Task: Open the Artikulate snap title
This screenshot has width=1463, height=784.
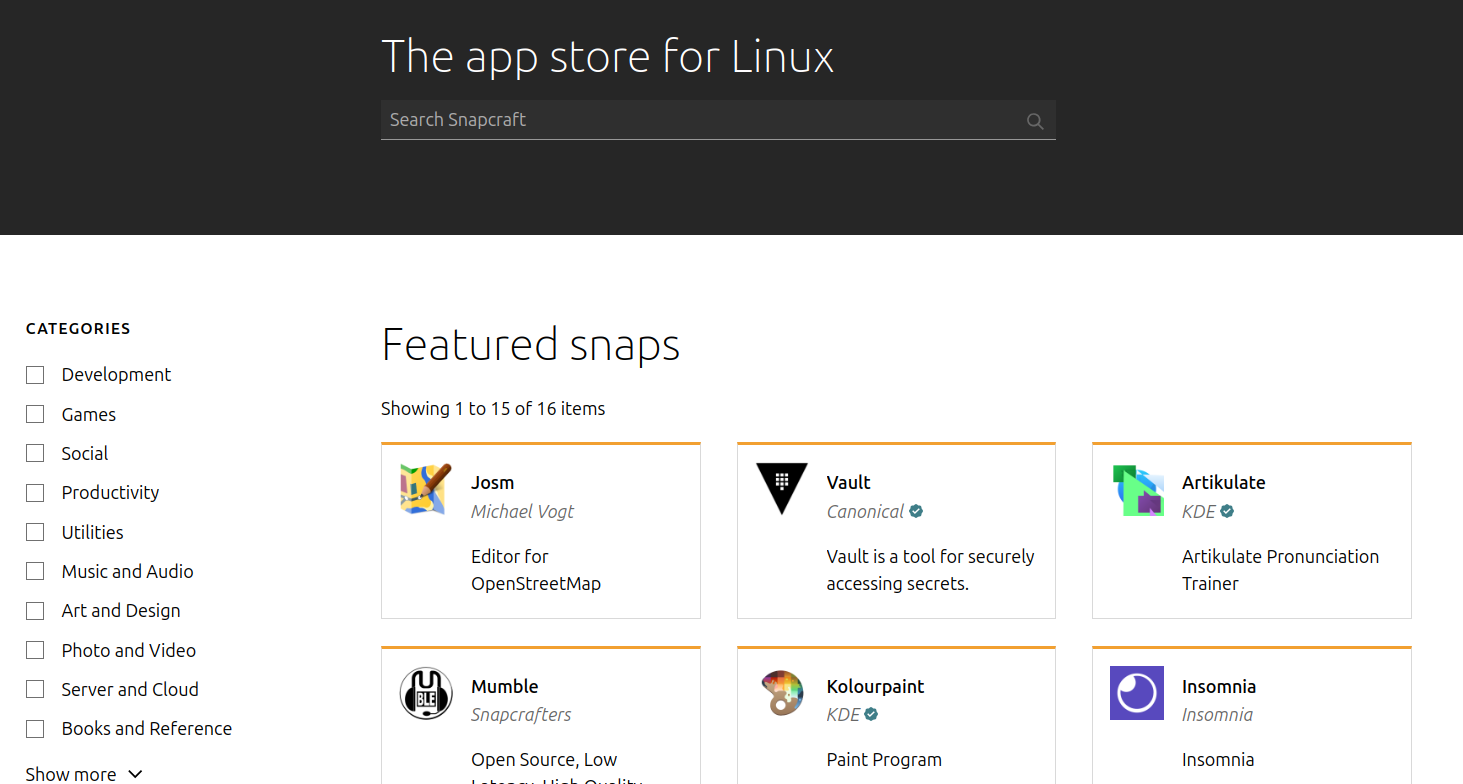Action: [1223, 482]
